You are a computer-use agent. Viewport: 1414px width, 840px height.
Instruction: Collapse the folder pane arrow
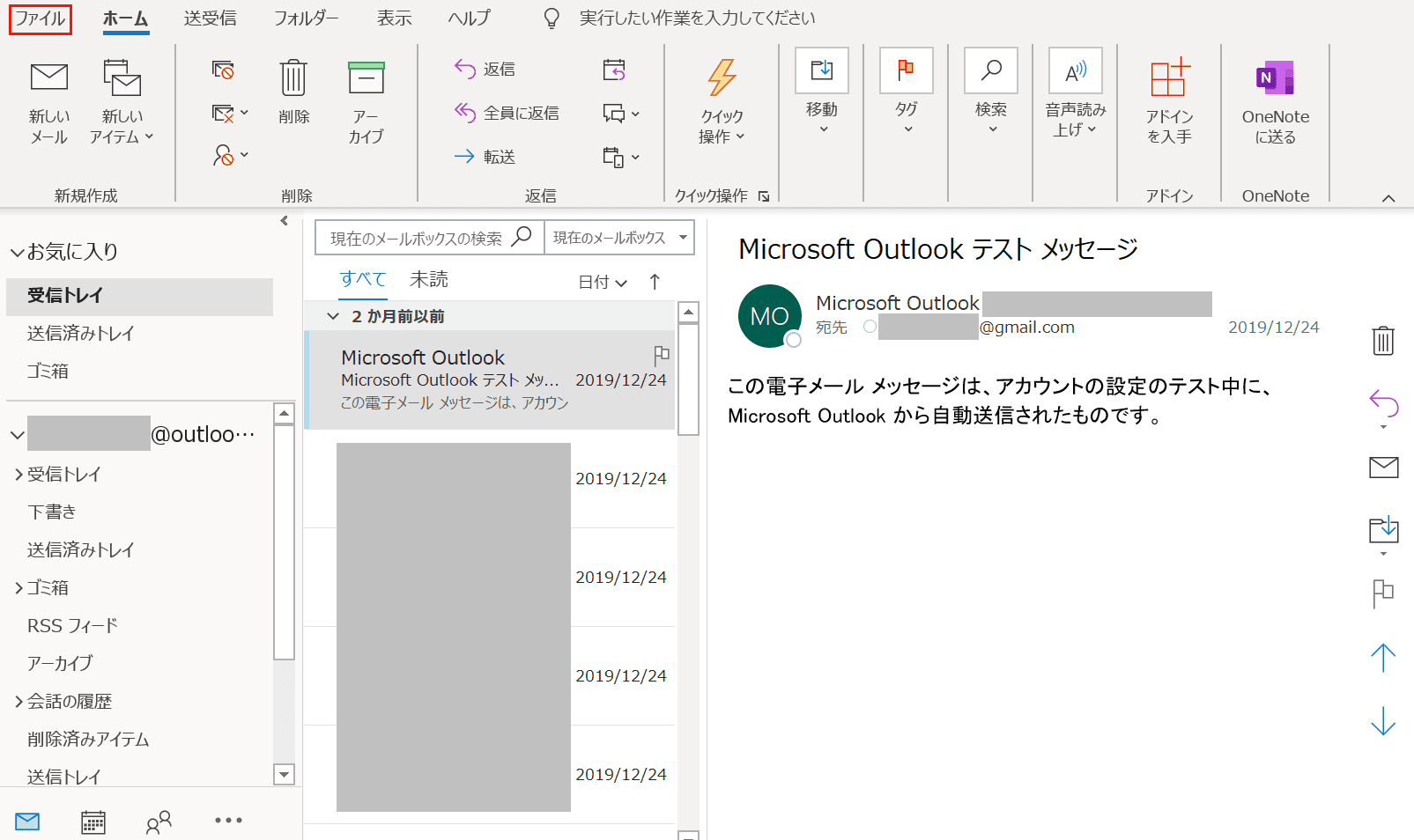pyautogui.click(x=284, y=221)
